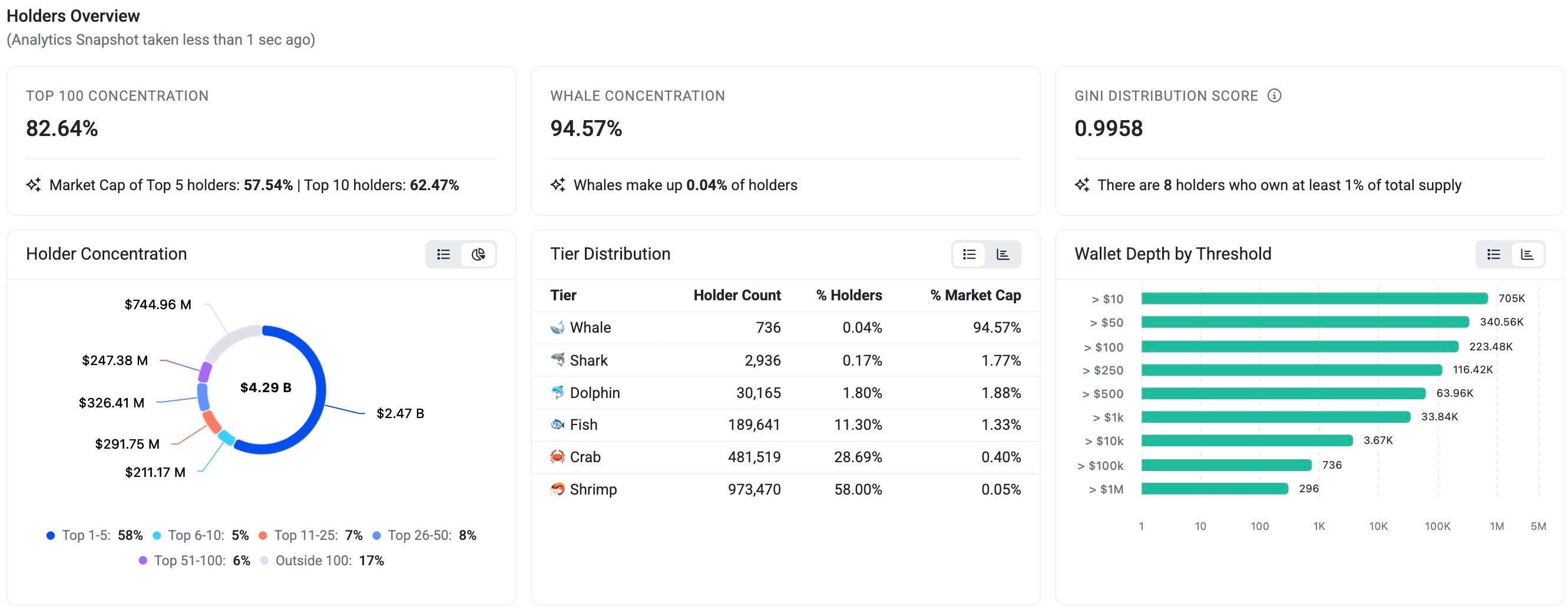Click the > $10 bar in Wallet Depth
Screen dimensions: 1568x610
tap(1314, 298)
